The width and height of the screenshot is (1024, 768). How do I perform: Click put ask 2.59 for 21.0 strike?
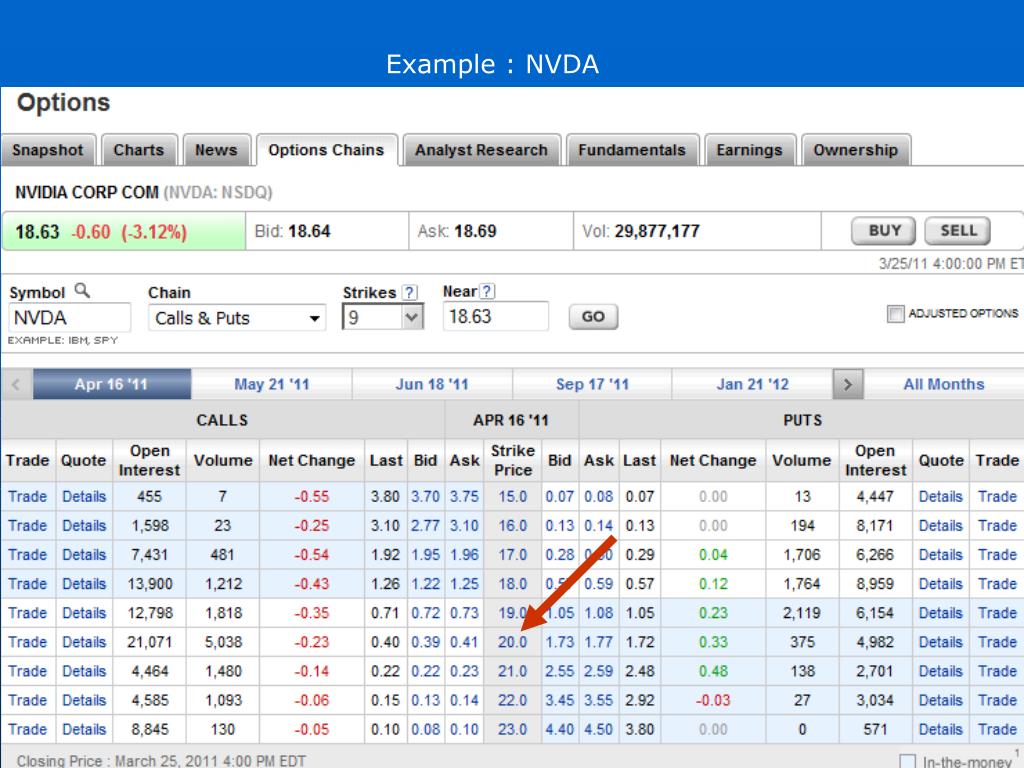(599, 671)
